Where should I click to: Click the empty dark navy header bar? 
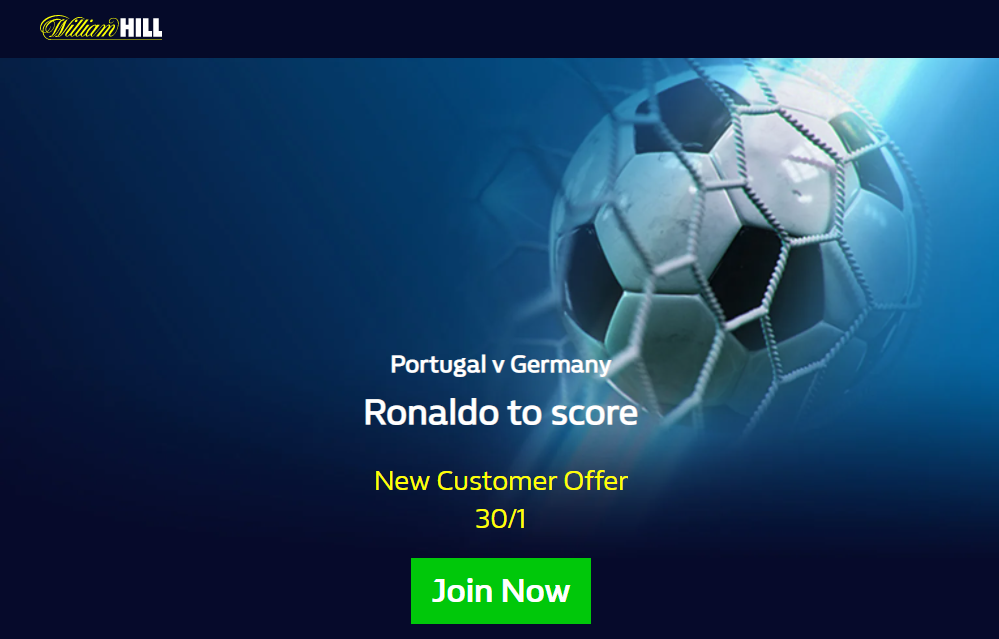coord(573,29)
